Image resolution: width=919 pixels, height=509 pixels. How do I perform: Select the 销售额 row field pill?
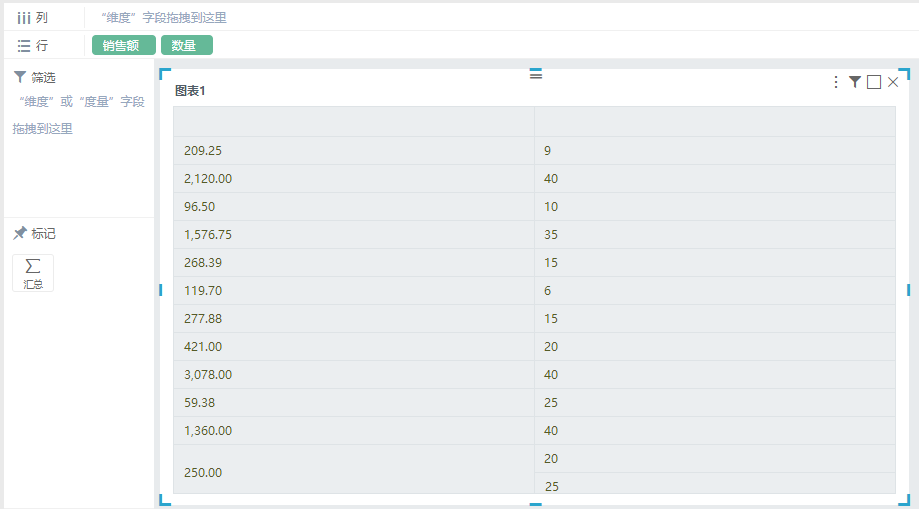click(124, 45)
